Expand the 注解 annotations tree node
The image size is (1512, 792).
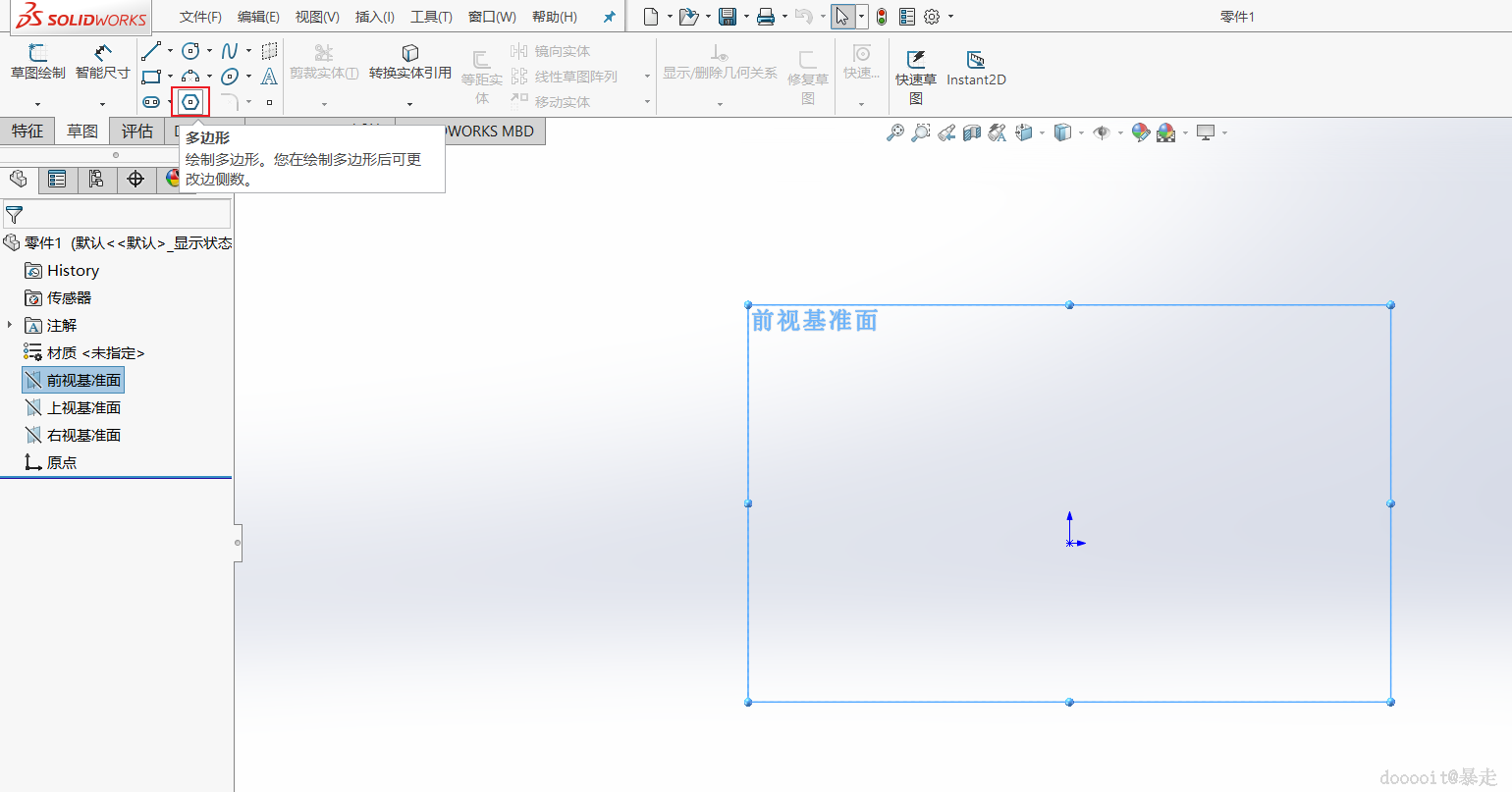10,325
